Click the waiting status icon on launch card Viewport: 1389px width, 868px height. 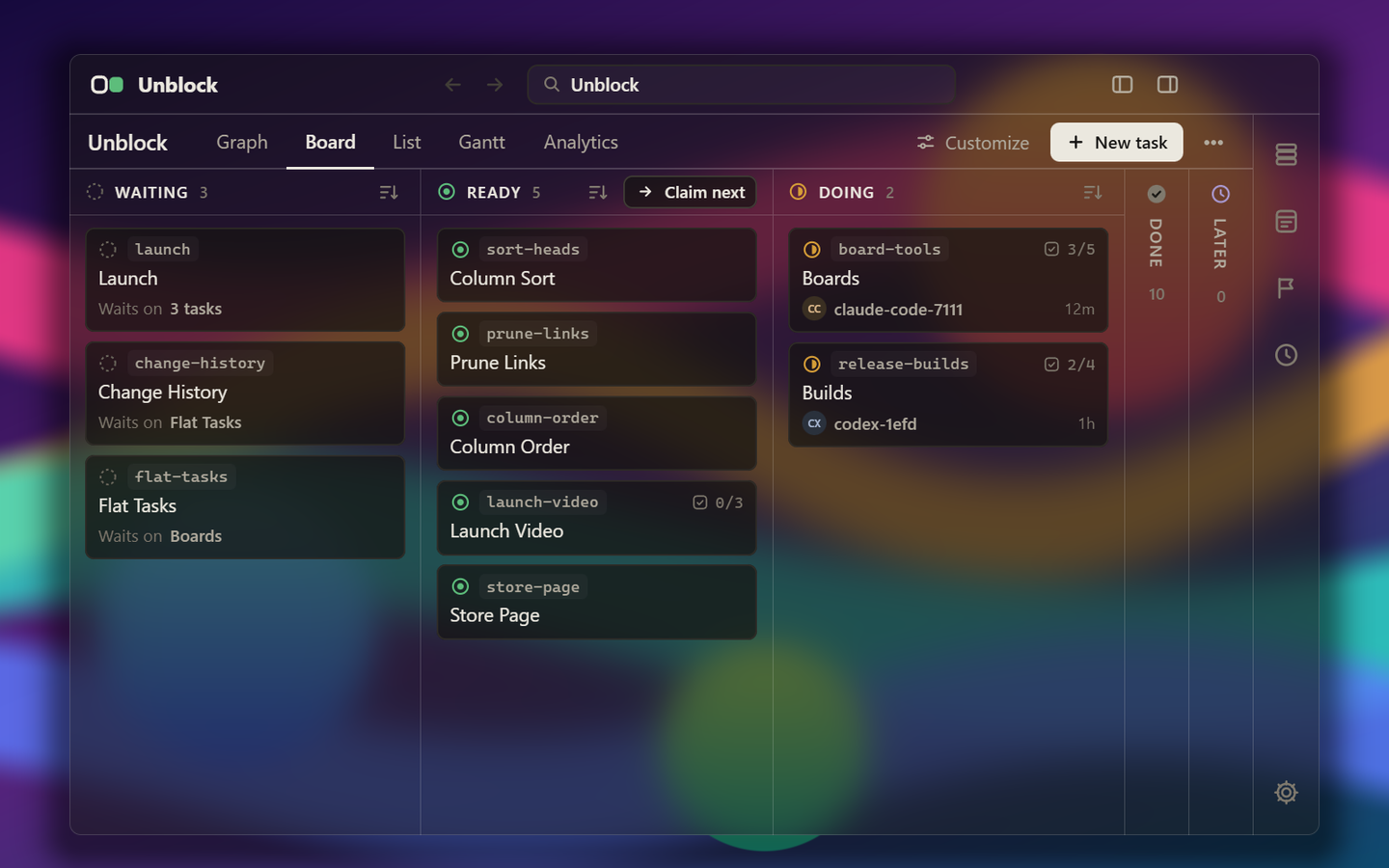click(108, 250)
